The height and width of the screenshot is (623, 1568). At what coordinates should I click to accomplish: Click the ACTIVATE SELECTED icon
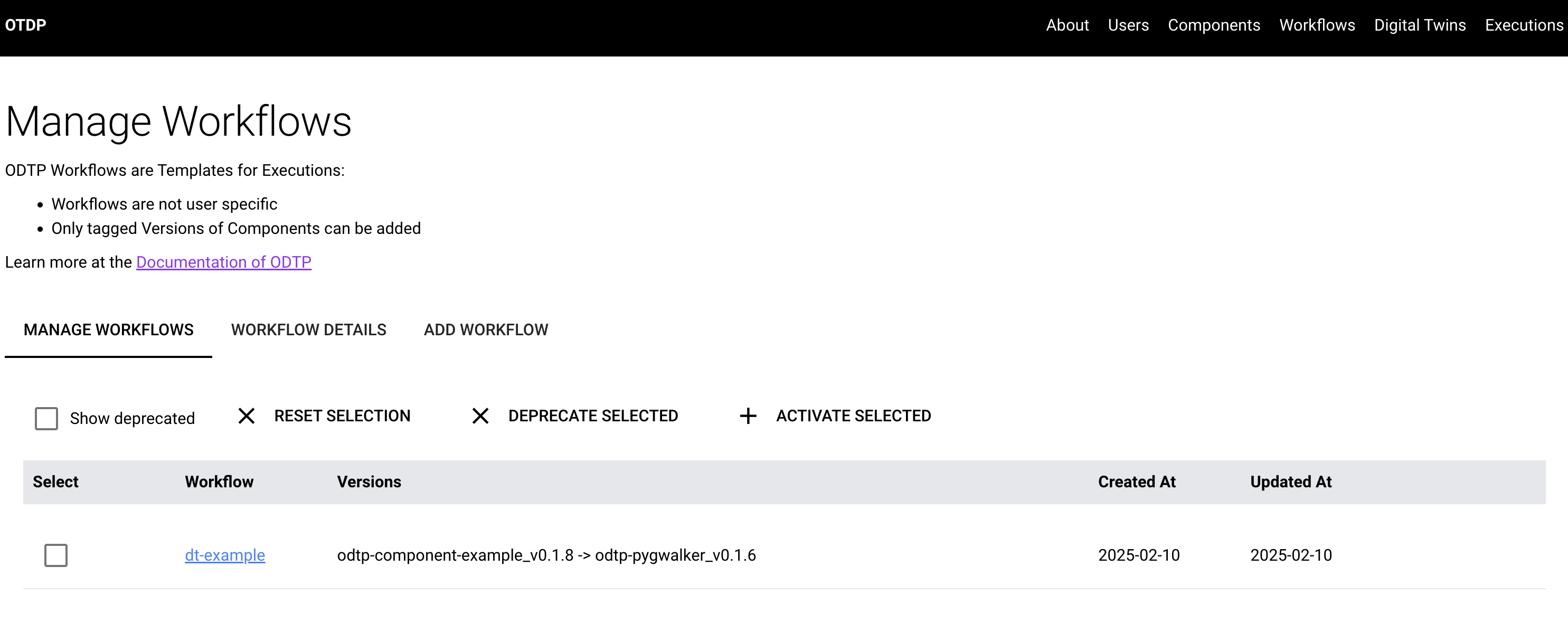coord(749,415)
